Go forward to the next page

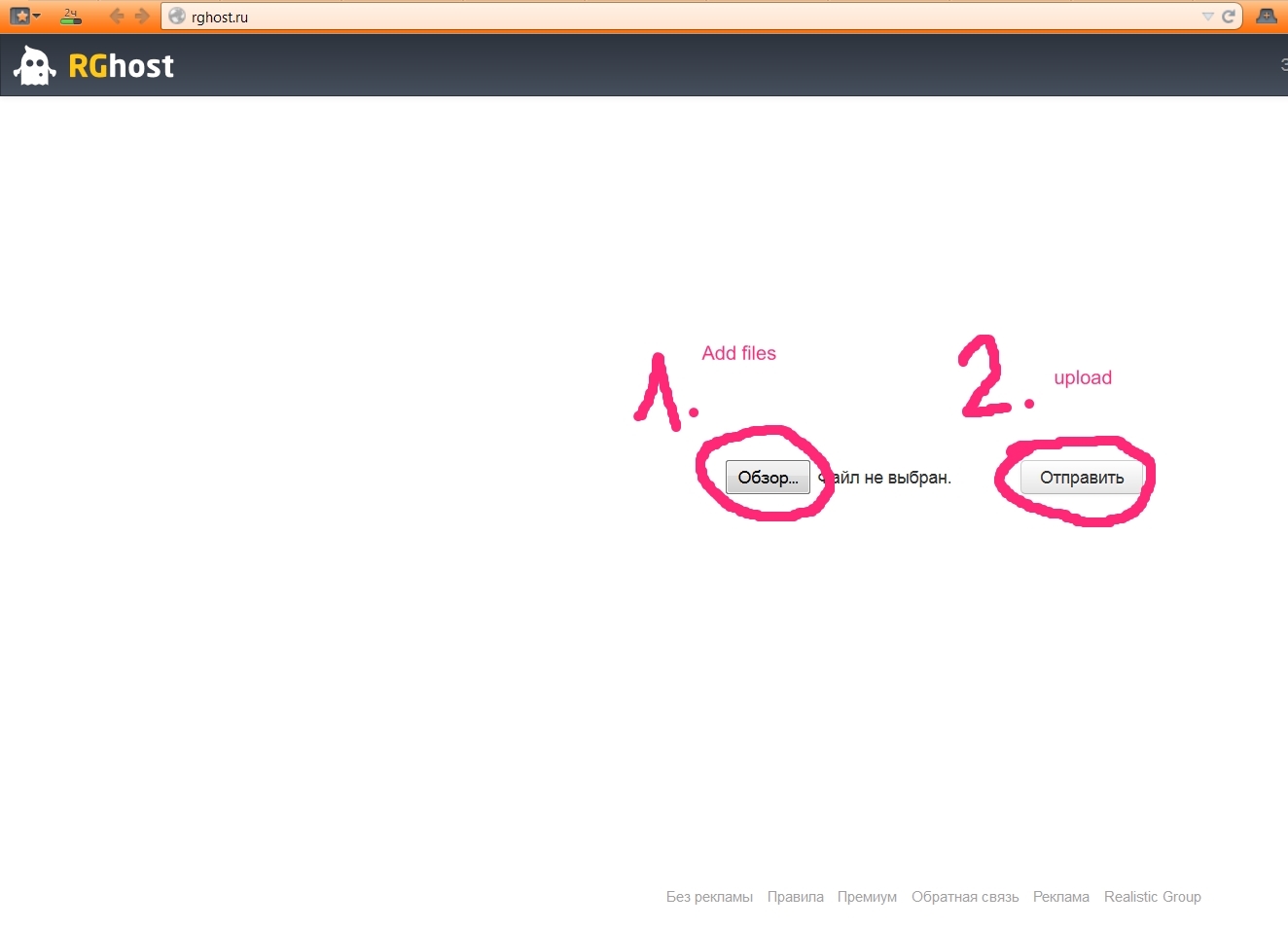[x=142, y=16]
